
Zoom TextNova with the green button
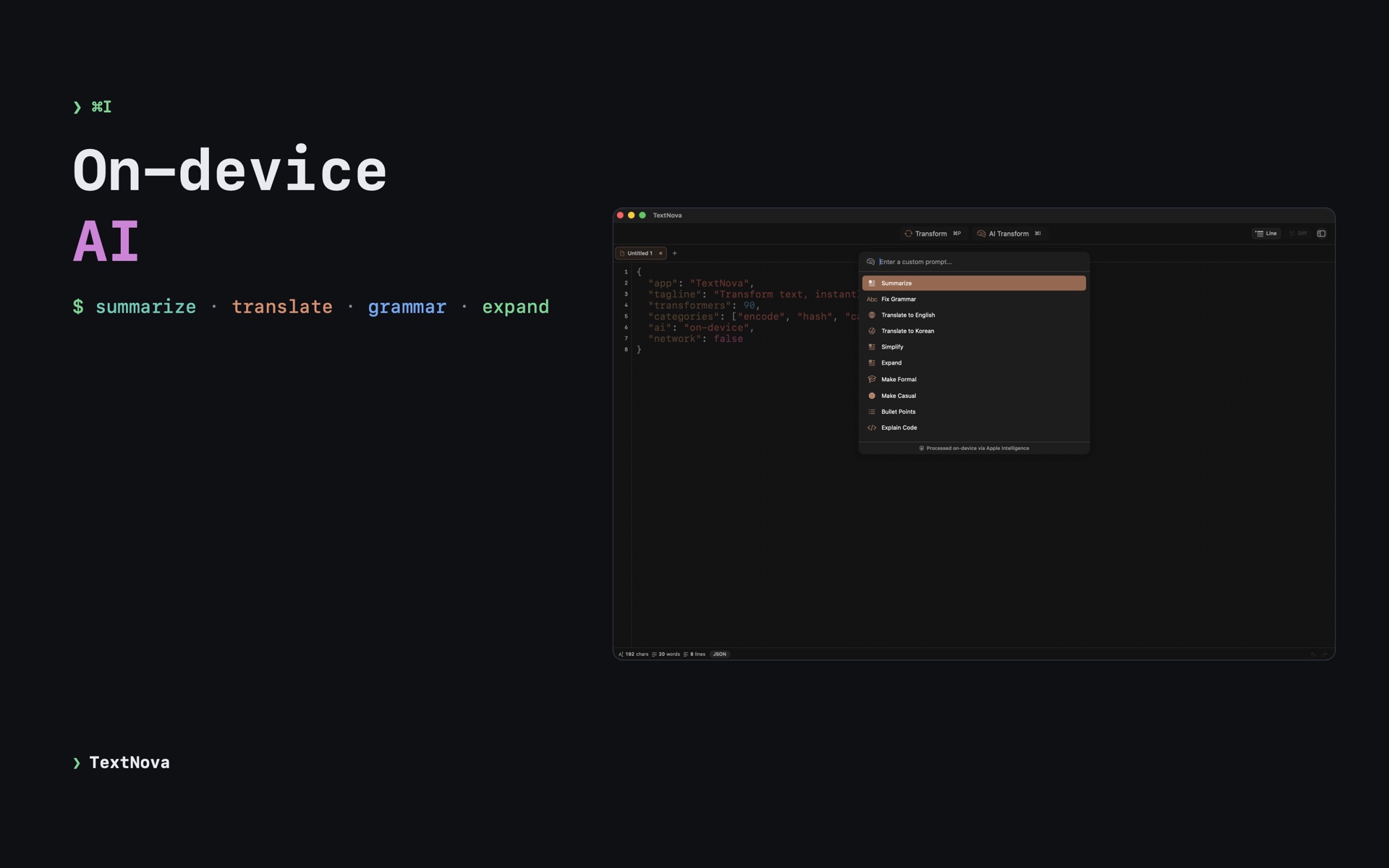(642, 215)
